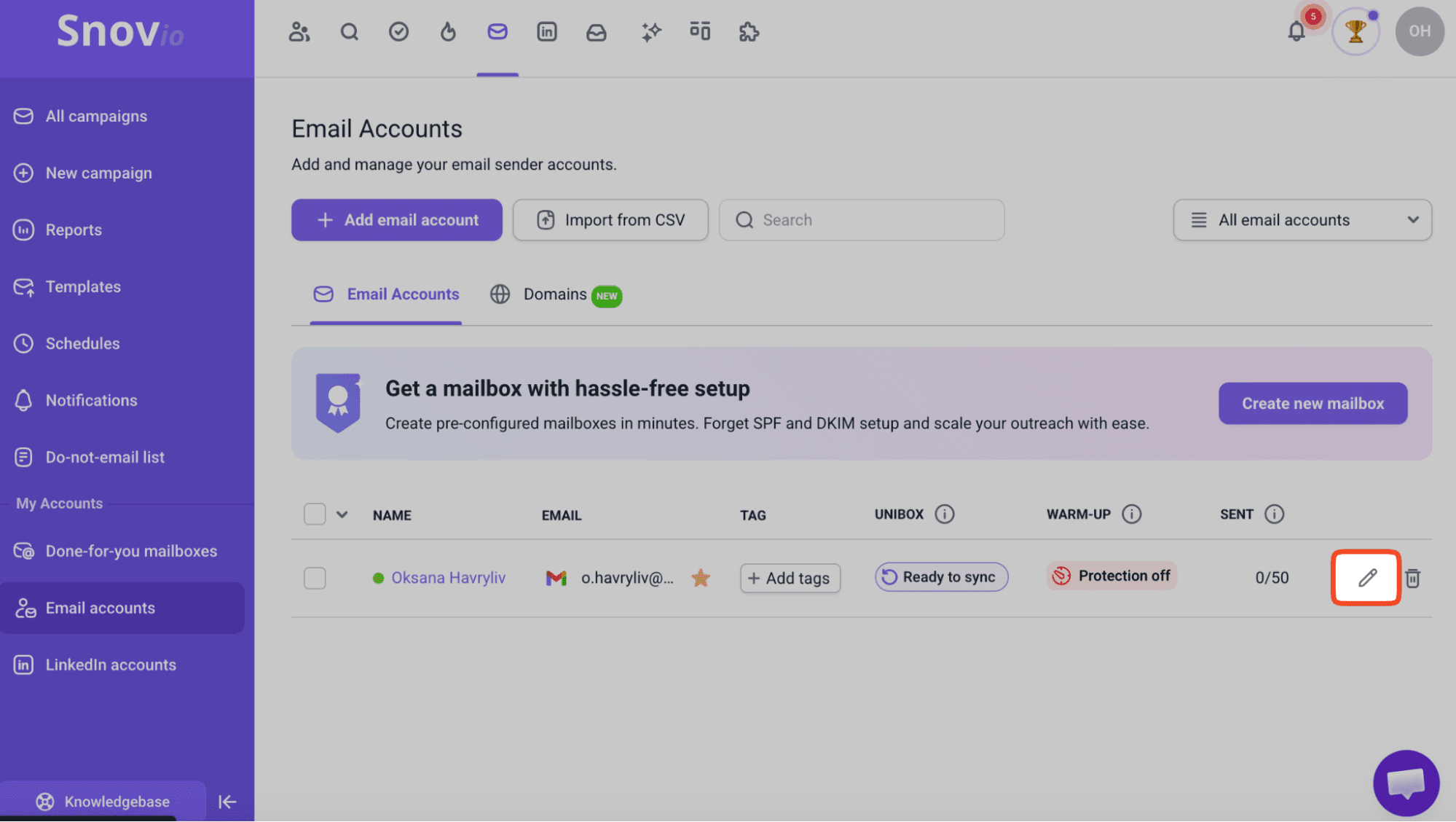1456x822 pixels.
Task: Expand the All email accounts dropdown
Action: (x=1302, y=220)
